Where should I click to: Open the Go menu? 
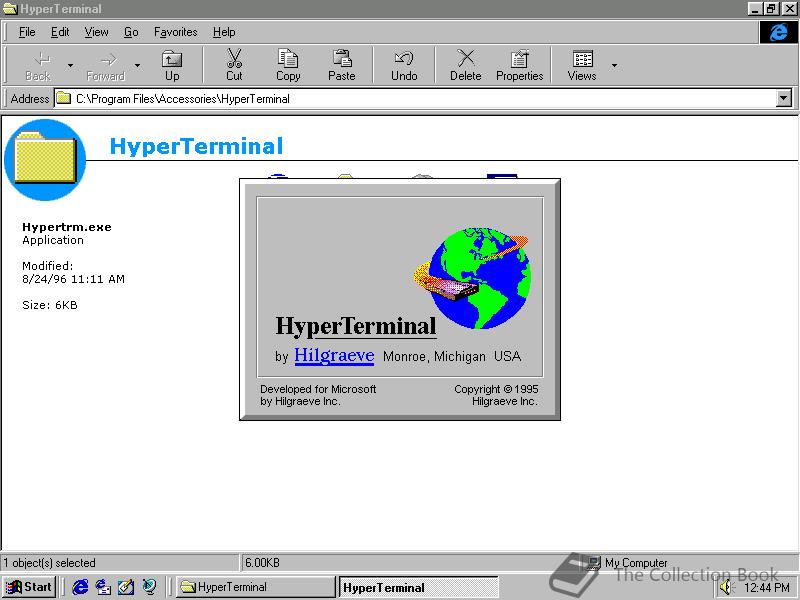(131, 32)
